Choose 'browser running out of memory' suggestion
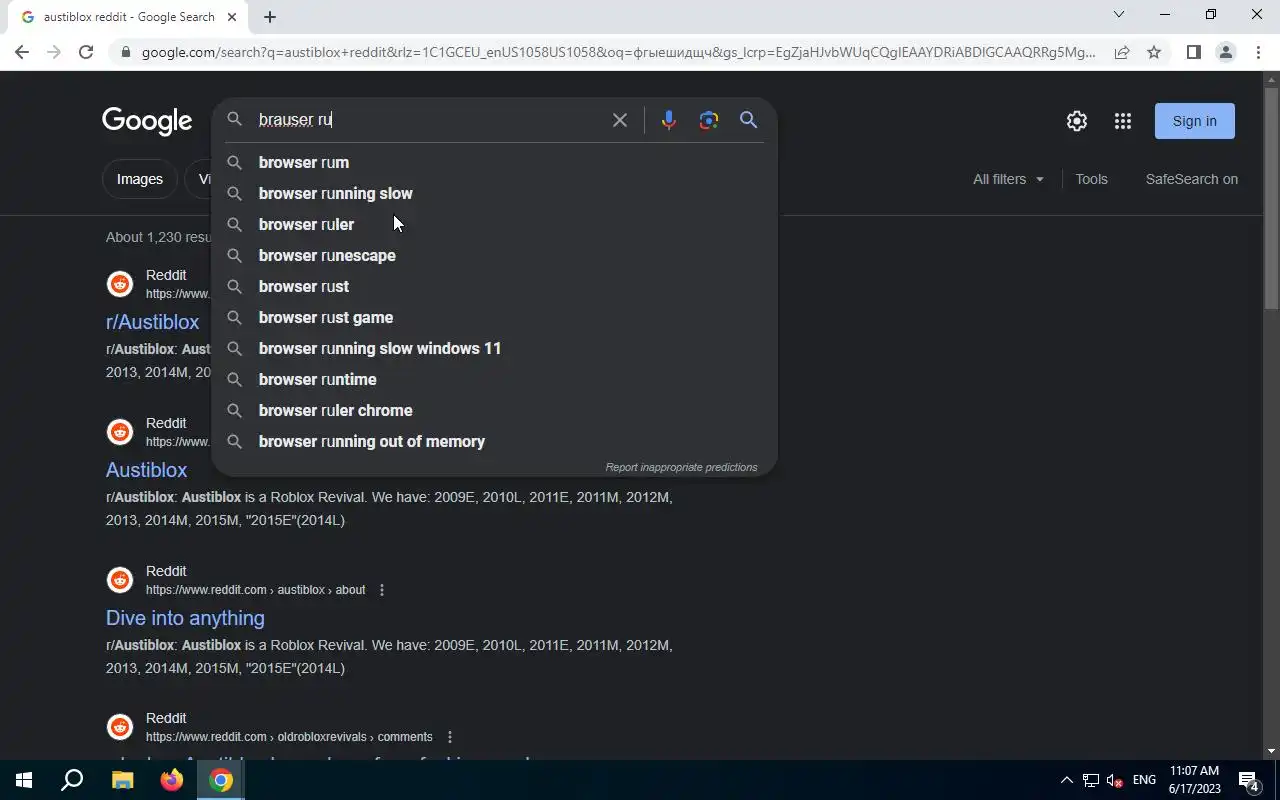Image resolution: width=1280 pixels, height=800 pixels. pyautogui.click(x=494, y=441)
